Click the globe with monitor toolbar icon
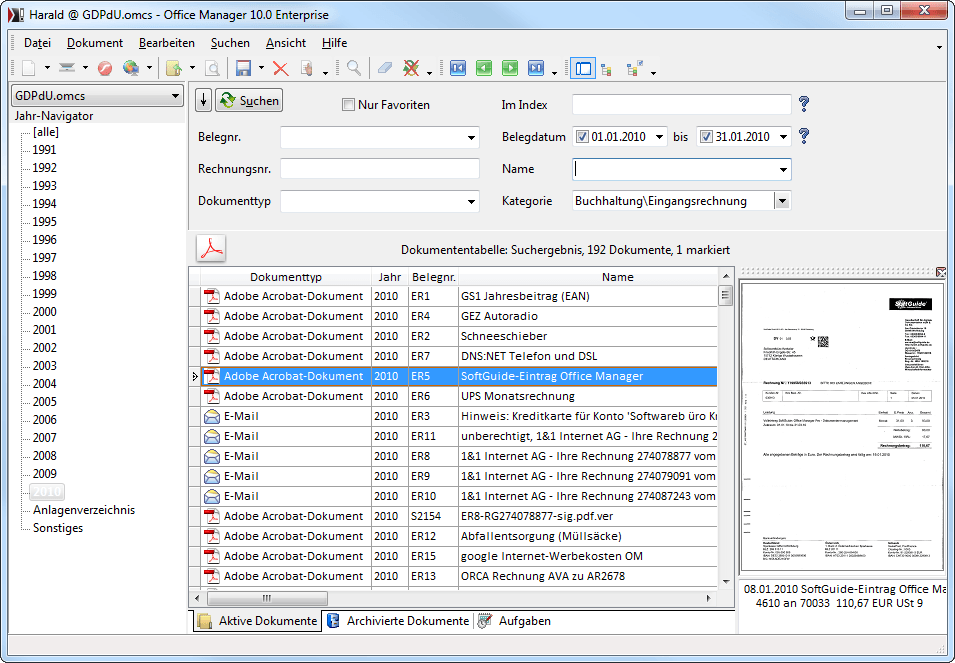955x663 pixels. point(130,68)
